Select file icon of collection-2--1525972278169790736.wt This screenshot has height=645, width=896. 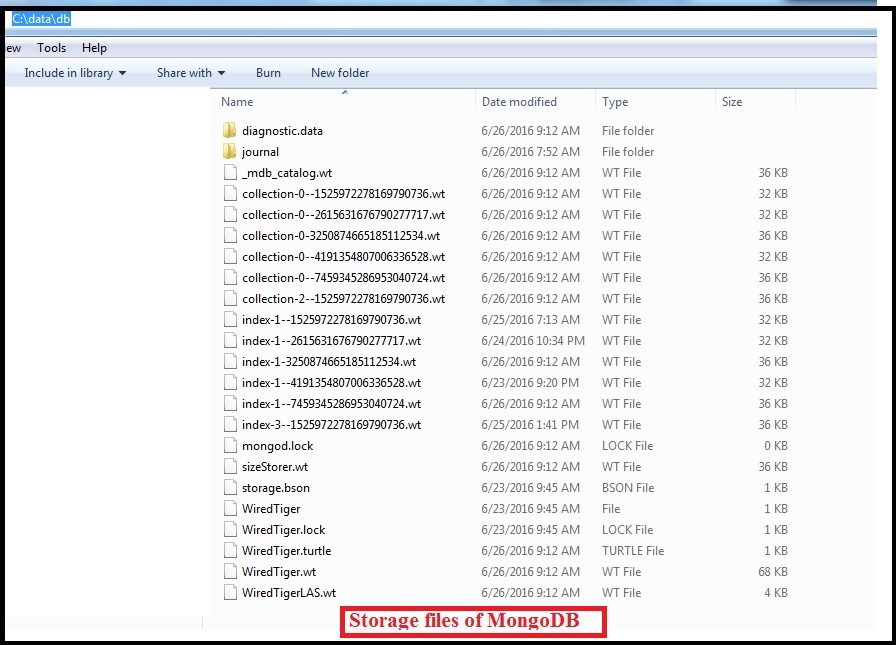tap(230, 299)
